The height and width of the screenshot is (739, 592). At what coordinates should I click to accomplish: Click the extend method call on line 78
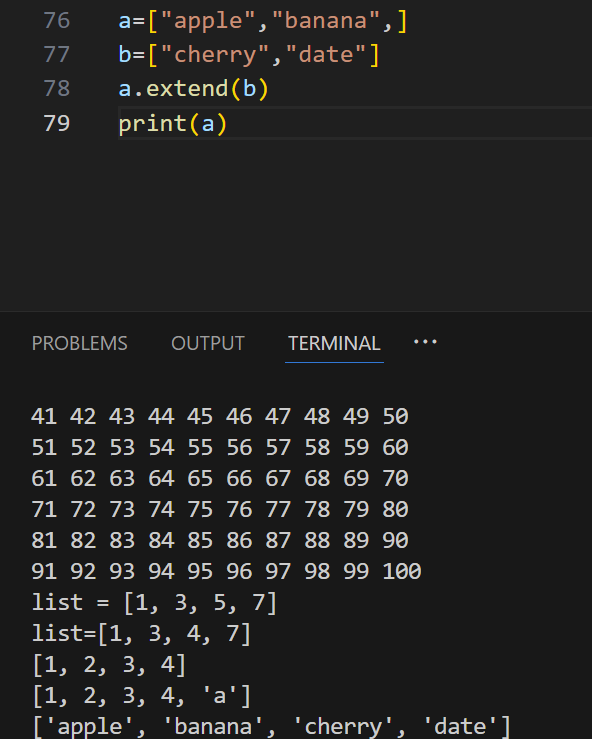187,89
